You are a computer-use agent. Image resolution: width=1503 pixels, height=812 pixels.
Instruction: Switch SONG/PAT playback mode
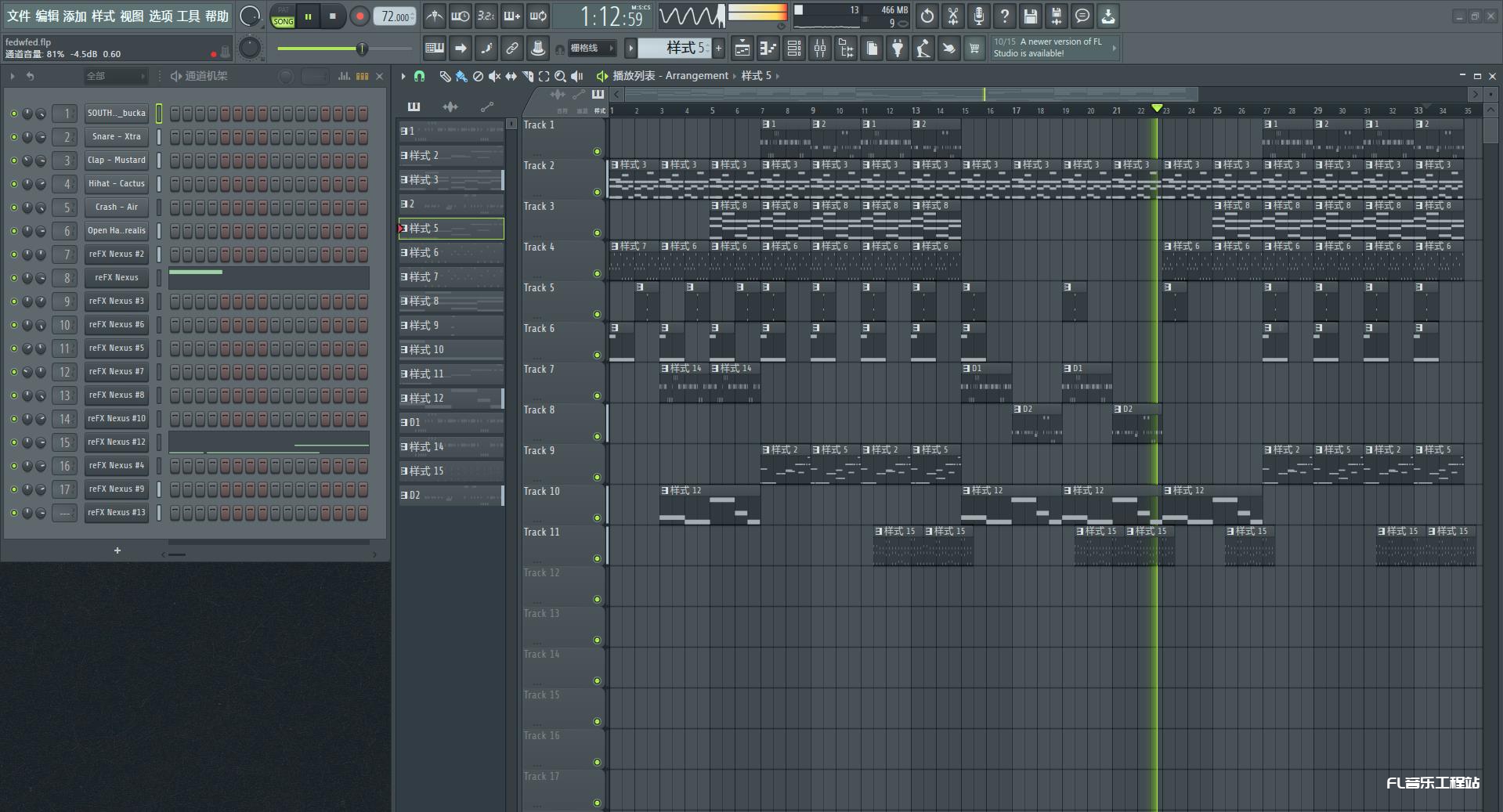coord(283,16)
